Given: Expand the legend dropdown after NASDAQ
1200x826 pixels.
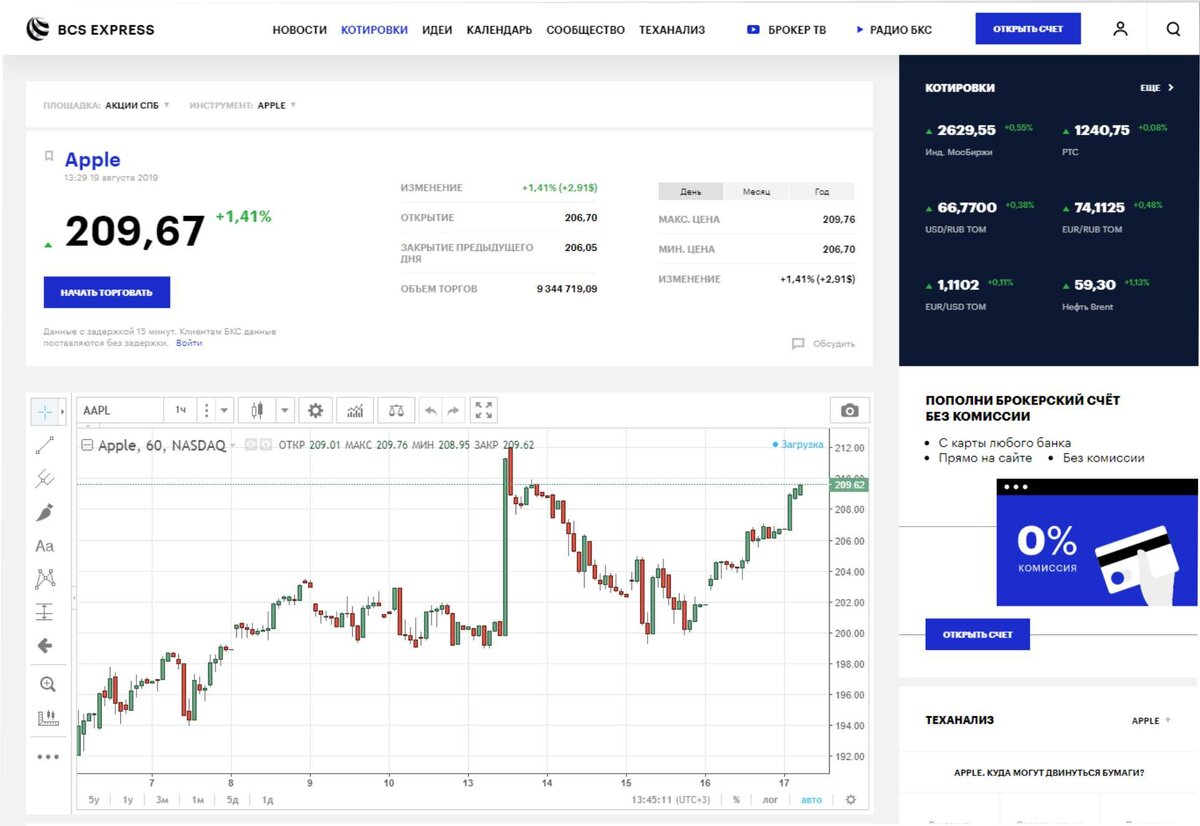Looking at the screenshot, I should click(233, 445).
